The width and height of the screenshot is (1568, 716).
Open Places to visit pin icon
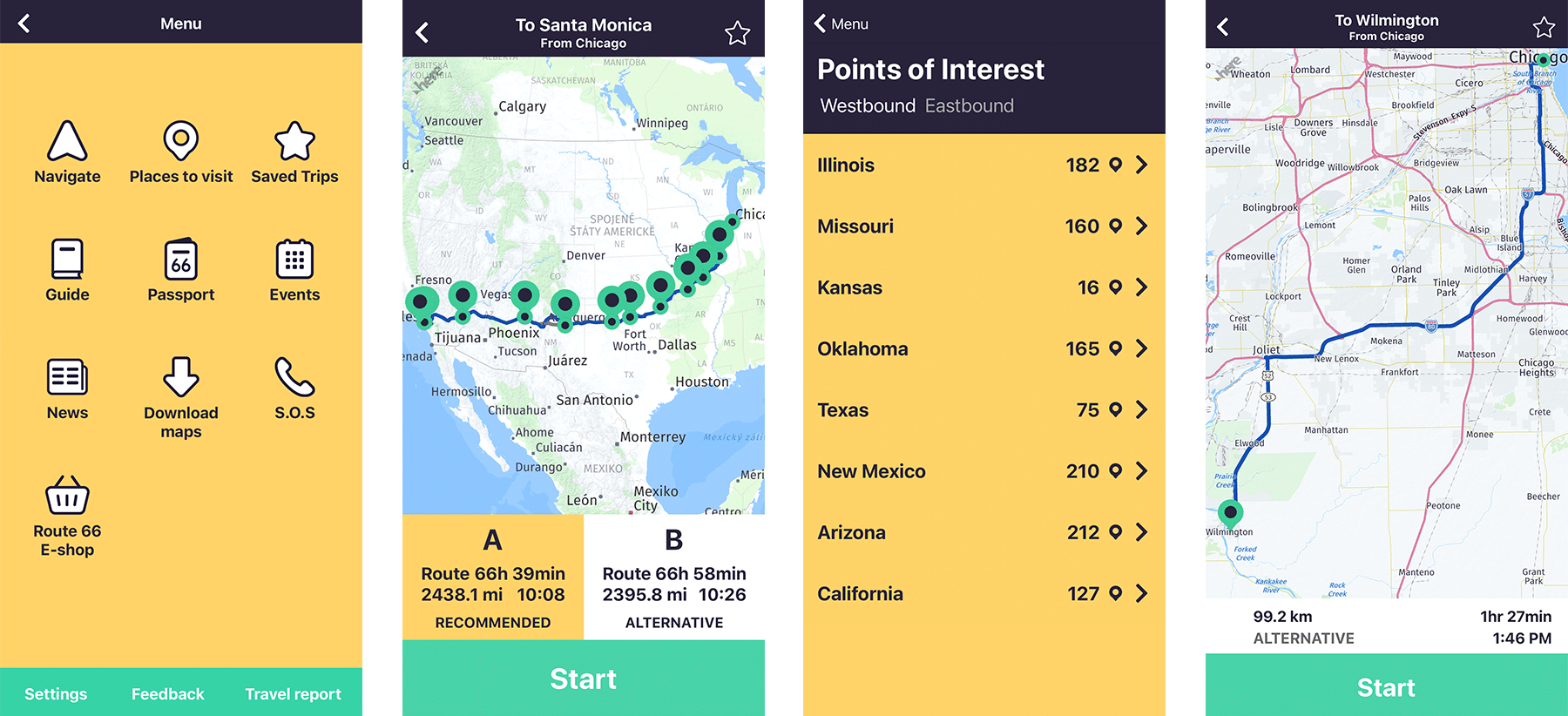point(181,141)
